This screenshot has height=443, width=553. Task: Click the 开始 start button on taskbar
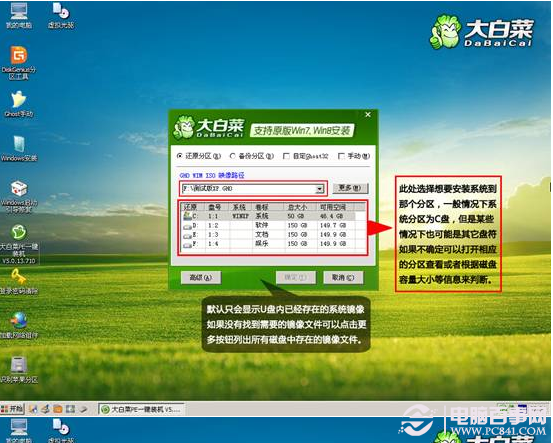(12, 409)
